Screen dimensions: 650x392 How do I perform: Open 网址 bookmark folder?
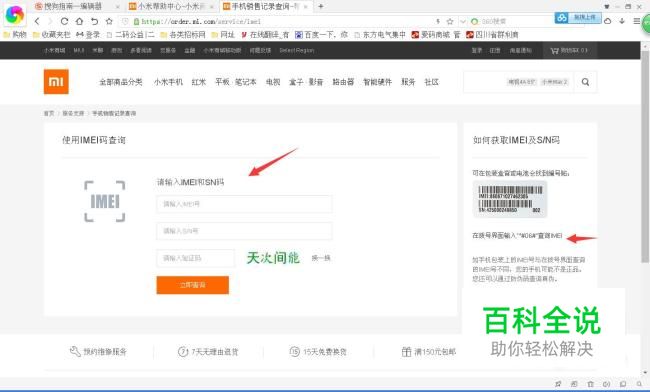pyautogui.click(x=223, y=35)
